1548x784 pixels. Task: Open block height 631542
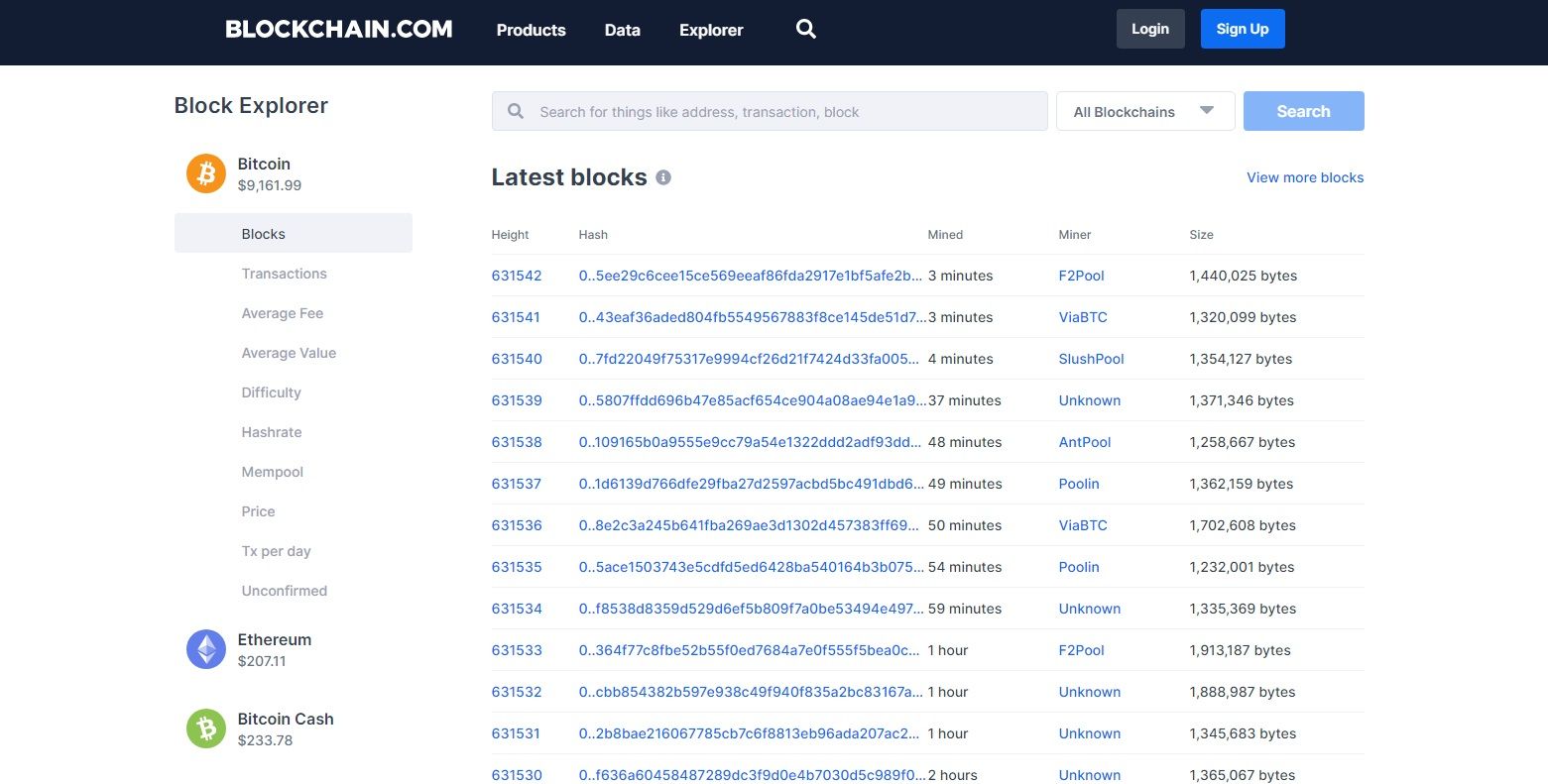(517, 276)
